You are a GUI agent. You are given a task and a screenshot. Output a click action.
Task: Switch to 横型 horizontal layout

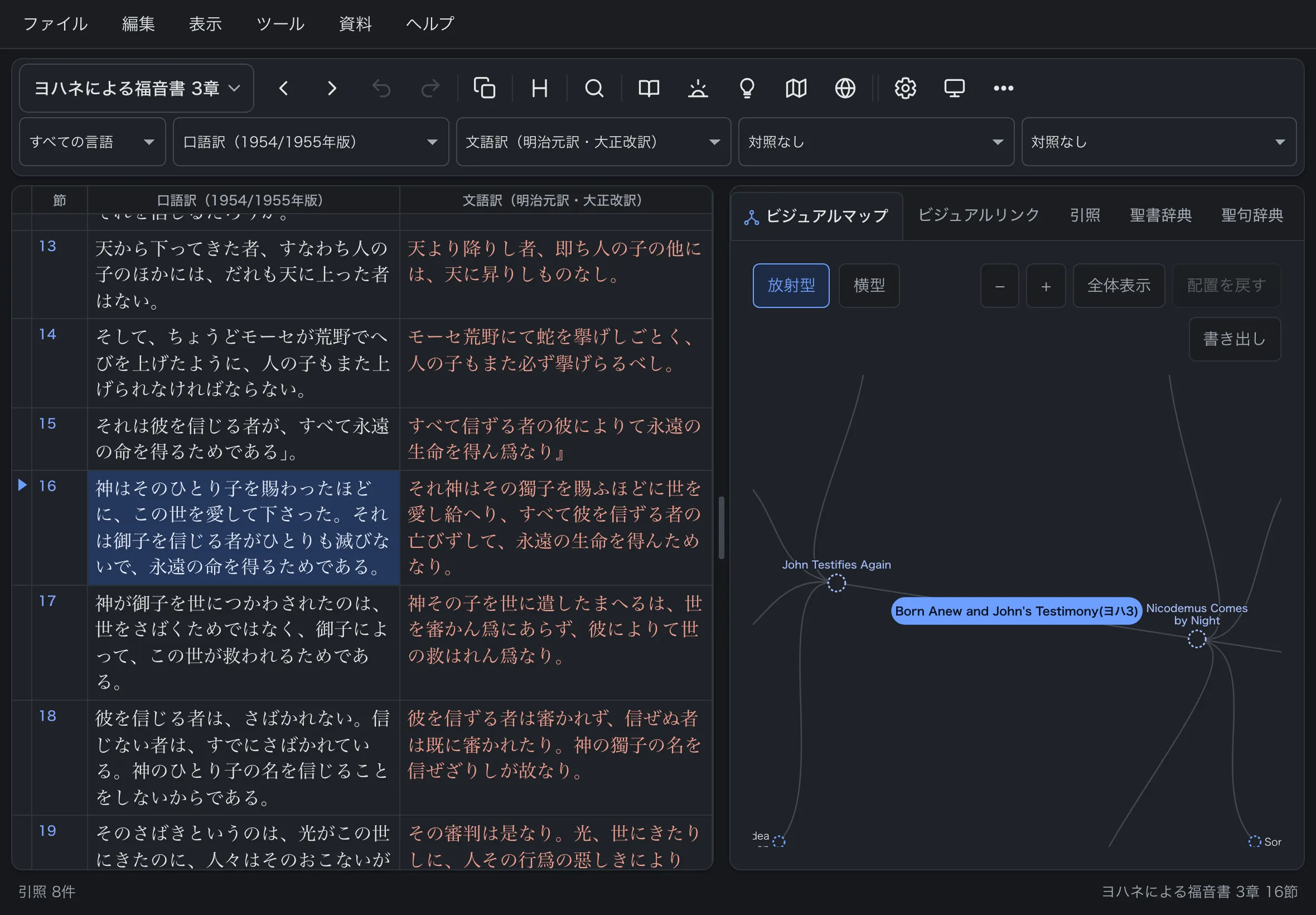pyautogui.click(x=869, y=286)
